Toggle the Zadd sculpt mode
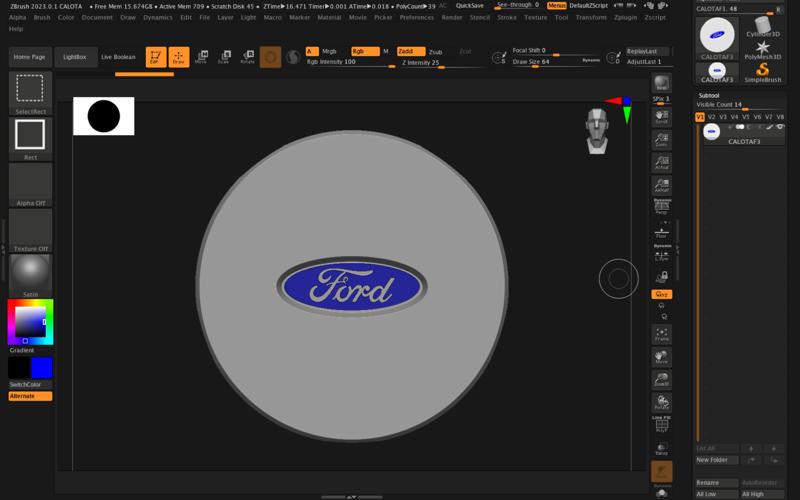The image size is (800, 500). [x=409, y=51]
